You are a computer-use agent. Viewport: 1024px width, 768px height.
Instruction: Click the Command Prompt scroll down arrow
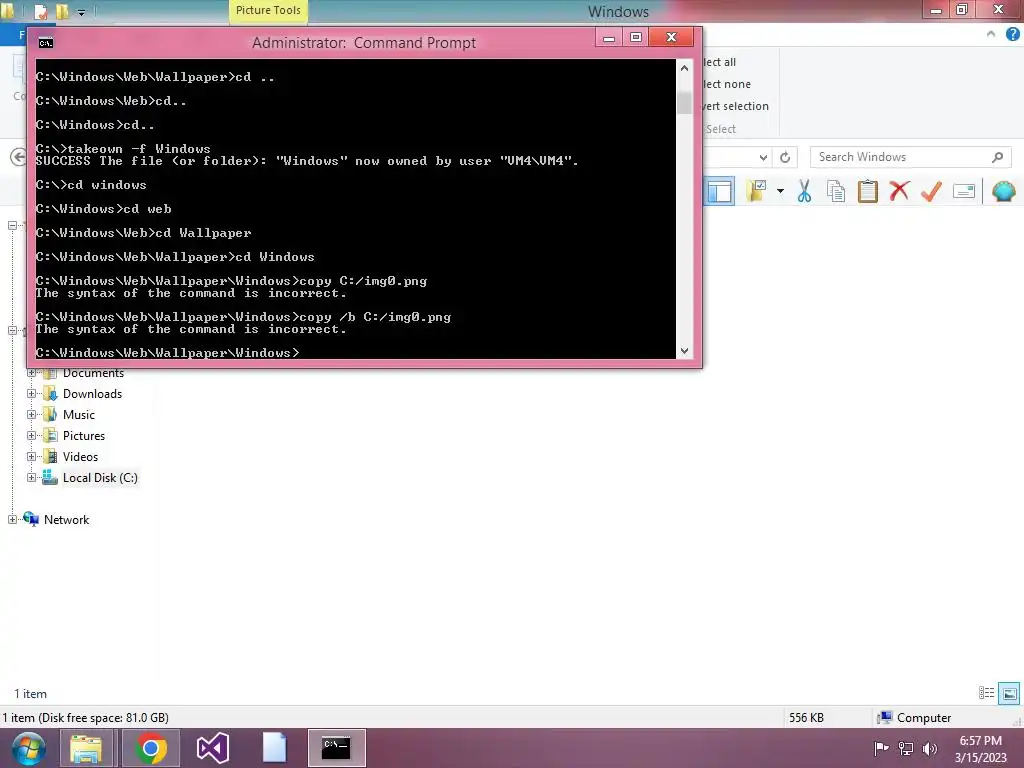(x=684, y=351)
